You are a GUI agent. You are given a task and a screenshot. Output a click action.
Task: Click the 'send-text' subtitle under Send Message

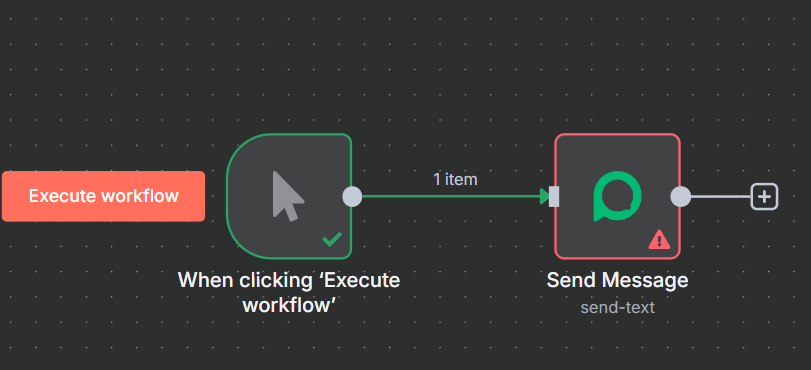tap(617, 307)
